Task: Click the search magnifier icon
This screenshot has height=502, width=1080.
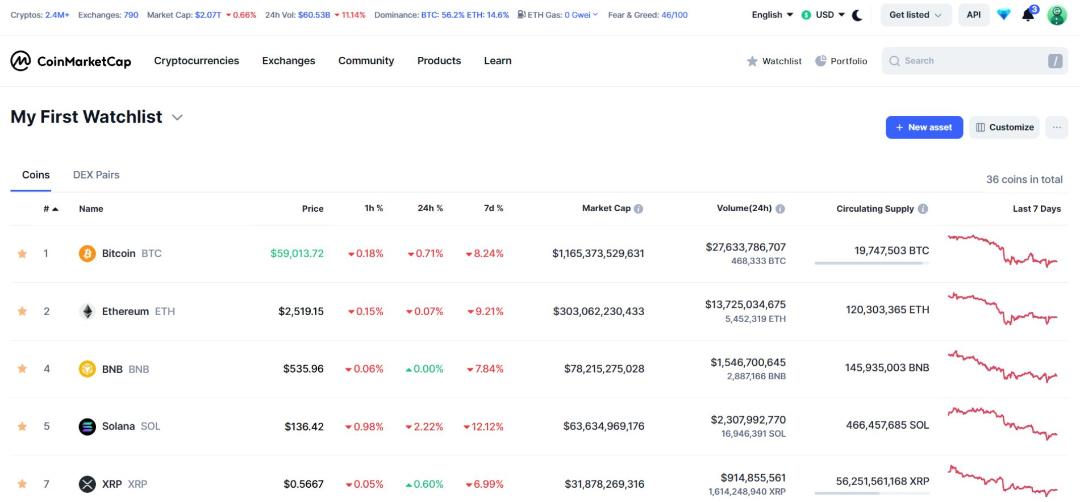Action: tap(895, 61)
